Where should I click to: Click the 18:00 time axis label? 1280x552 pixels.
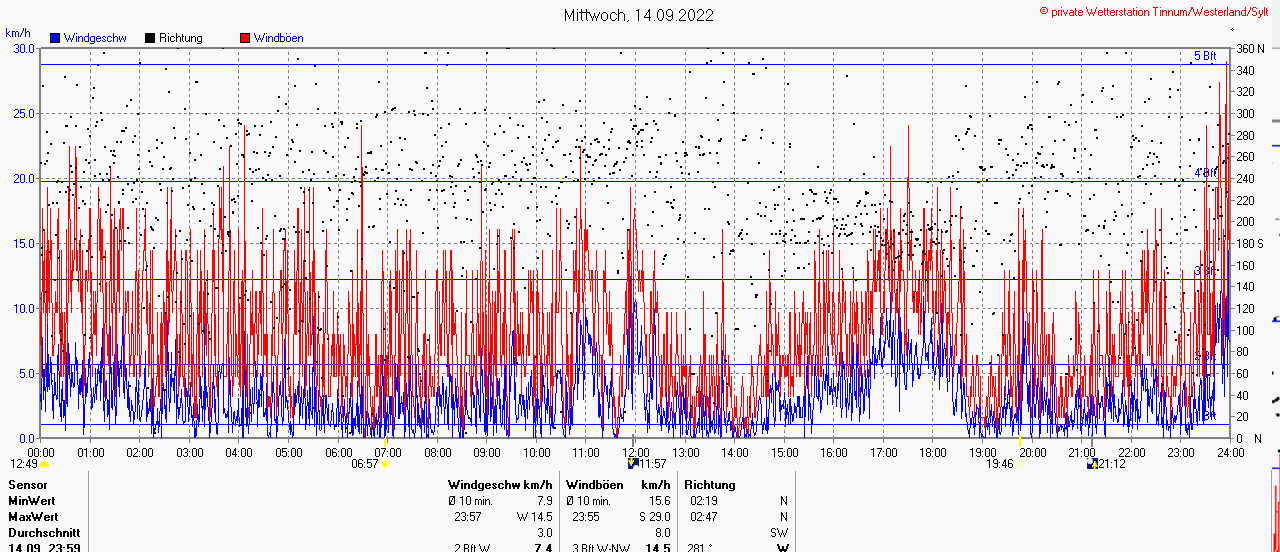[x=933, y=452]
